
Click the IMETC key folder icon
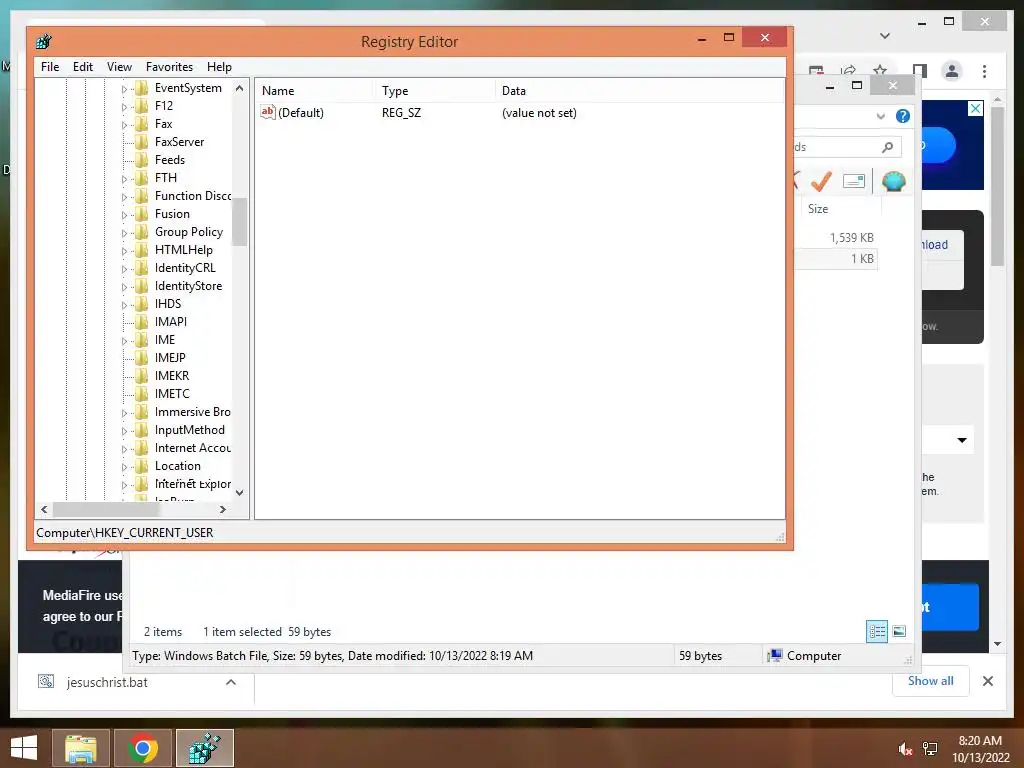(x=142, y=394)
